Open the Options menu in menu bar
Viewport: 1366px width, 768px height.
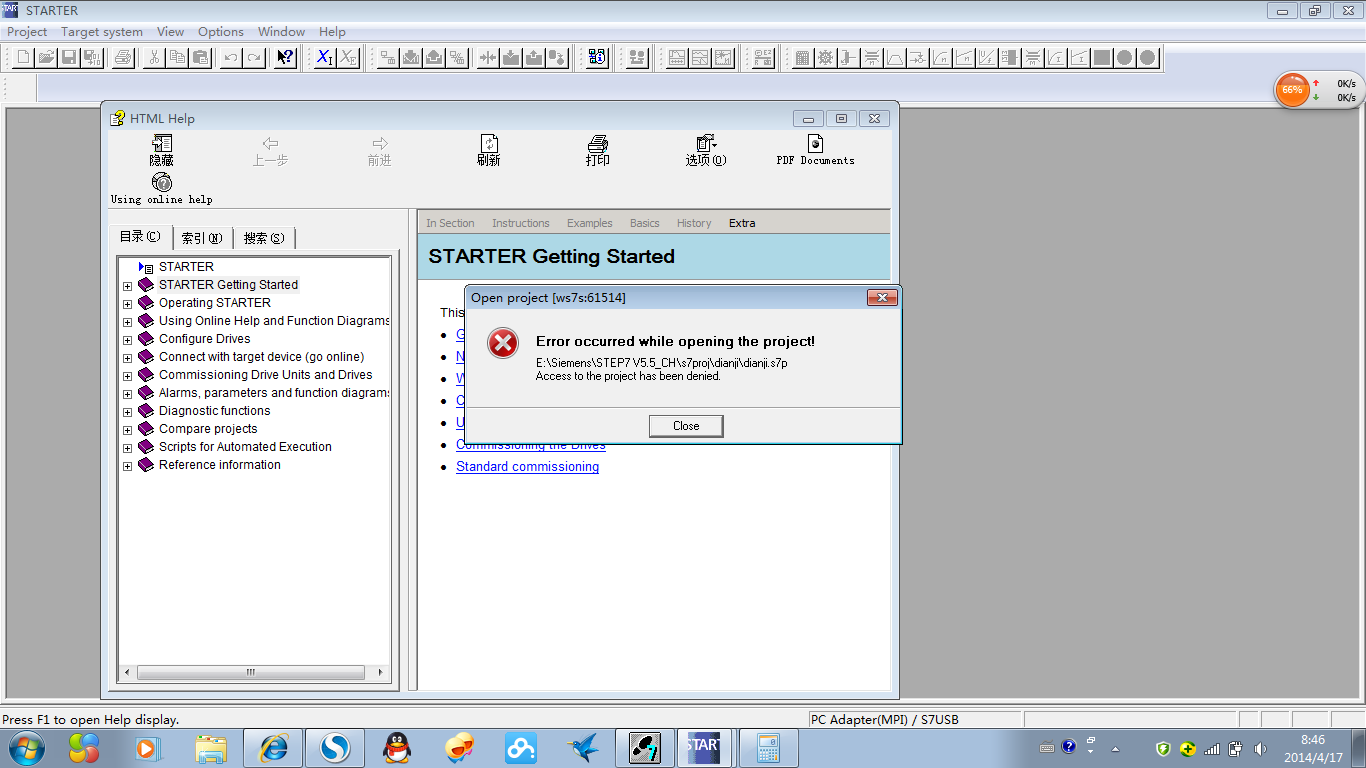click(221, 32)
